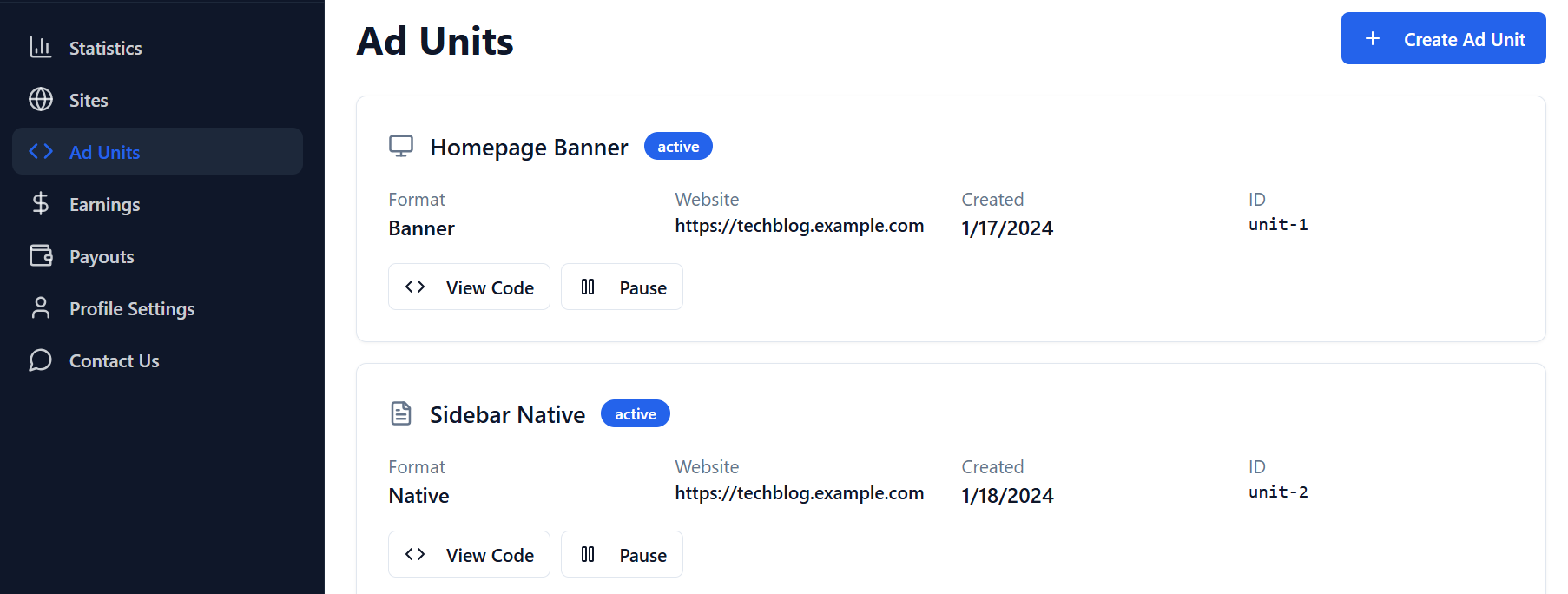Click the Earnings dollar sign icon

[40, 203]
